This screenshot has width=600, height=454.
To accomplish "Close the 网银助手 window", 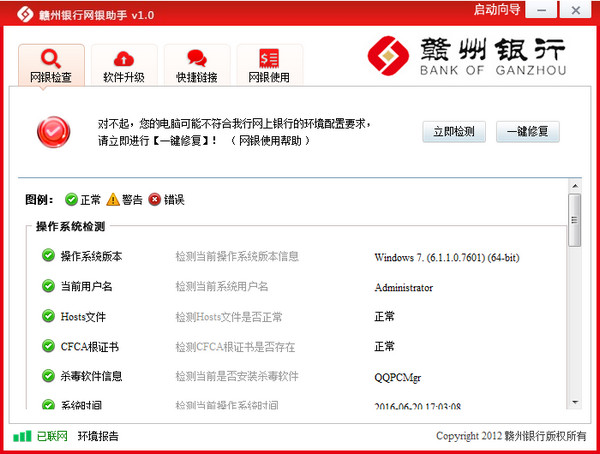I will [576, 10].
